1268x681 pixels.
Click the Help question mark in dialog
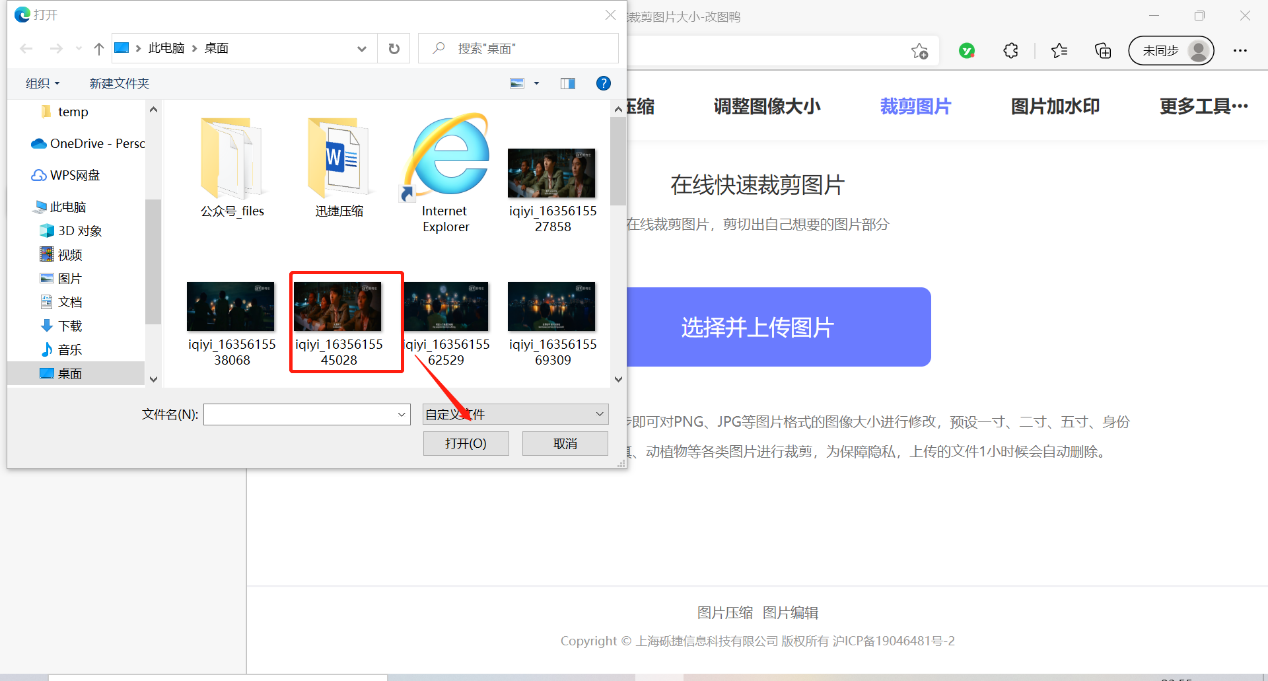coord(603,84)
